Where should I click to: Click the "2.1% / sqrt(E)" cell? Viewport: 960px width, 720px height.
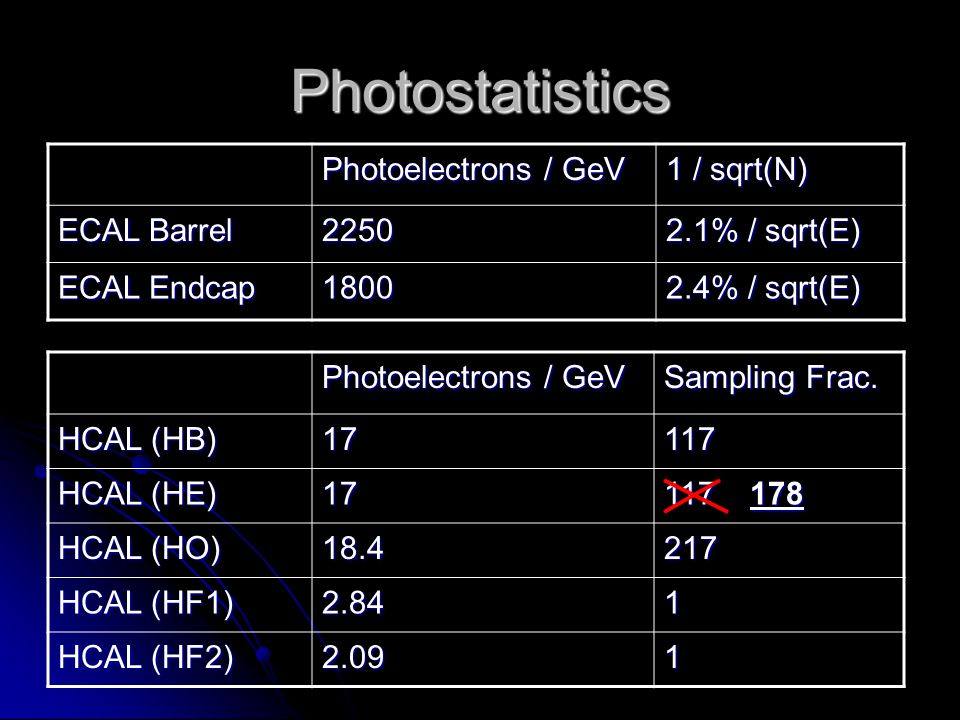tap(763, 231)
